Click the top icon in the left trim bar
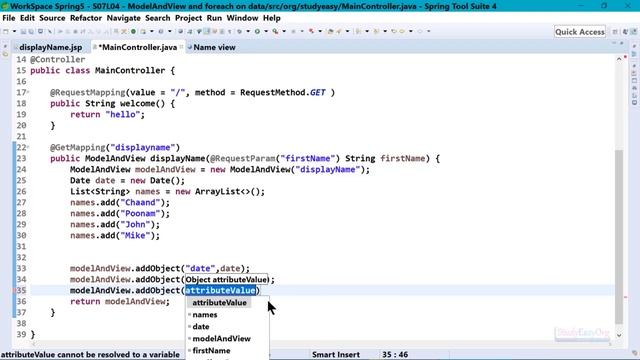This screenshot has width=640, height=360. (x=5, y=47)
